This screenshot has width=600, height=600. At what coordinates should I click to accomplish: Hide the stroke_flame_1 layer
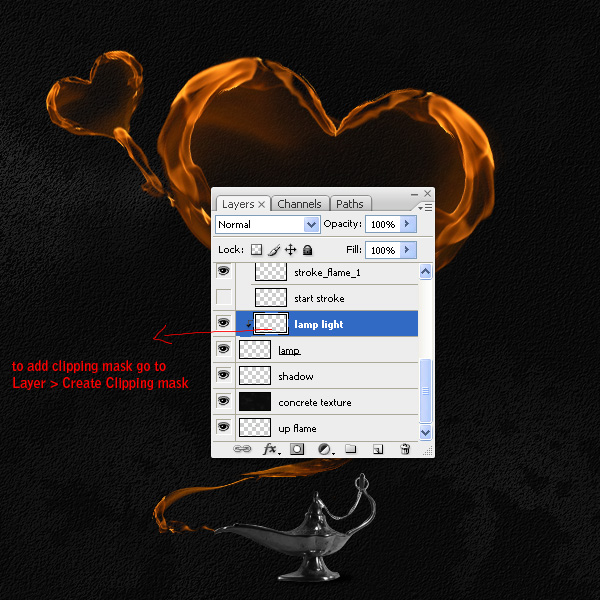coord(224,271)
